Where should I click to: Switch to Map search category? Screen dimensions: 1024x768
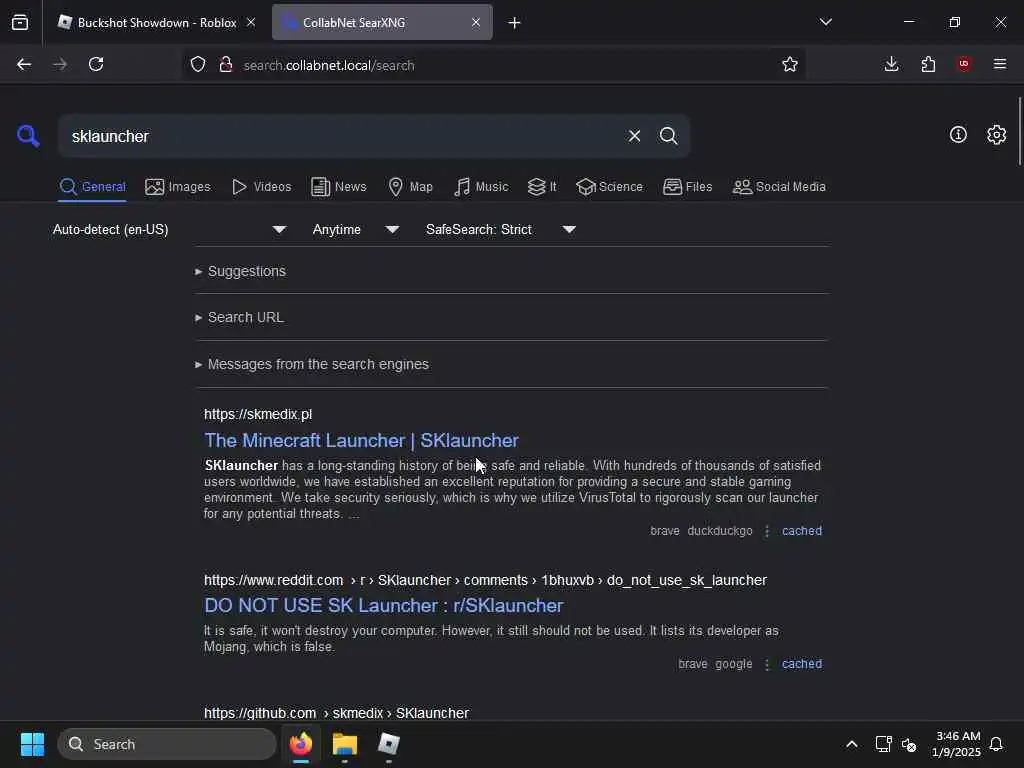coord(410,187)
